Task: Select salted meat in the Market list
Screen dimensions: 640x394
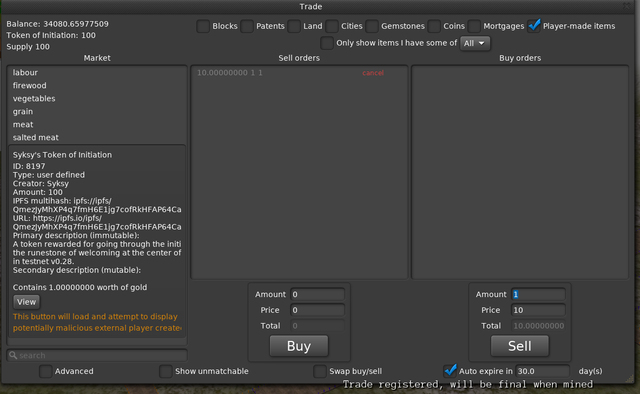Action: (x=97, y=138)
